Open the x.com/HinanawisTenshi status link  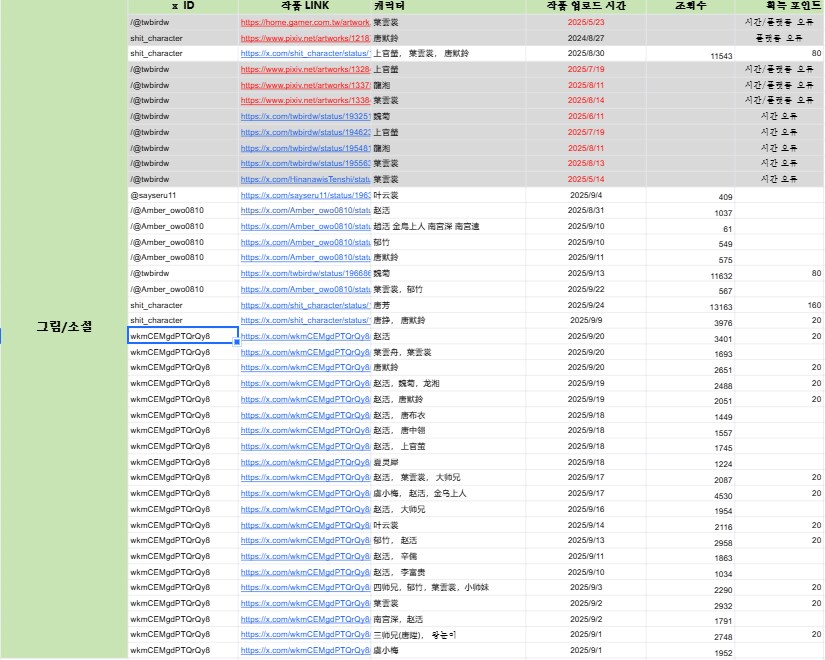click(304, 179)
